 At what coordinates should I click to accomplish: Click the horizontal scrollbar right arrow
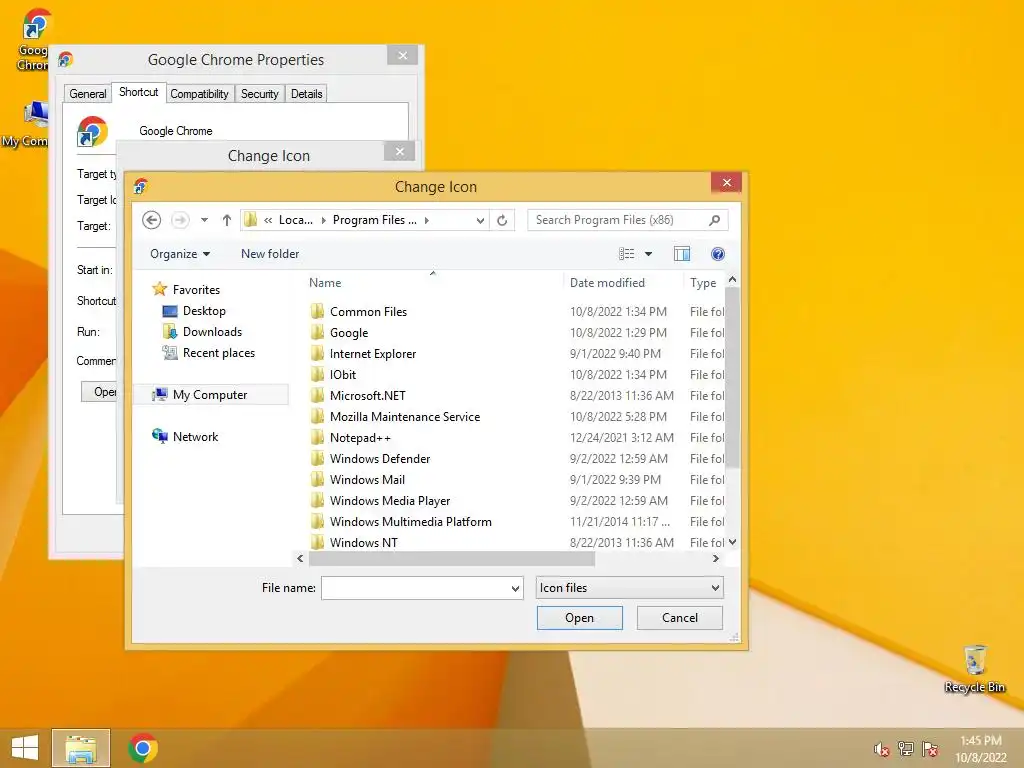716,558
